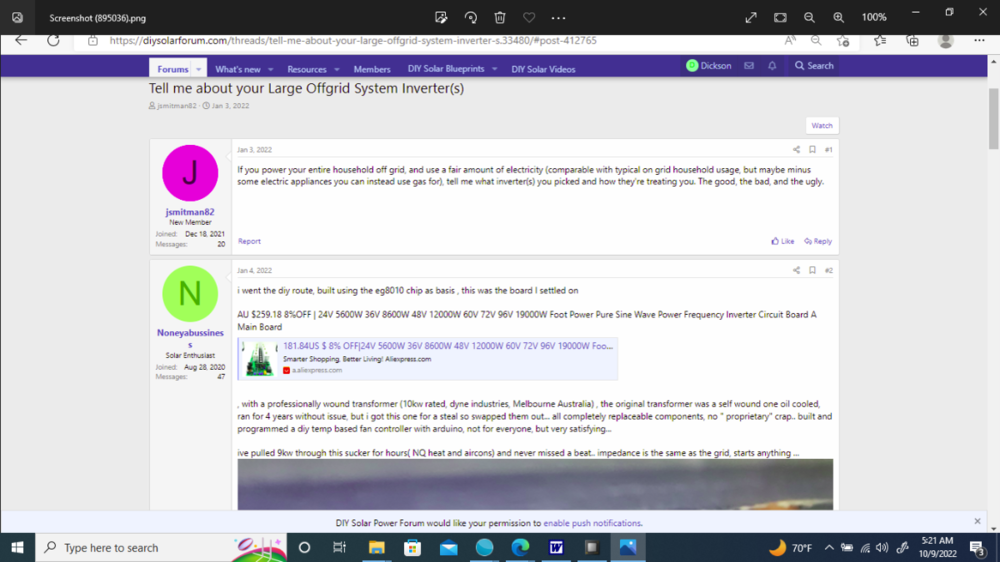
Task: Open the Photos app more options ellipsis
Action: coord(558,18)
